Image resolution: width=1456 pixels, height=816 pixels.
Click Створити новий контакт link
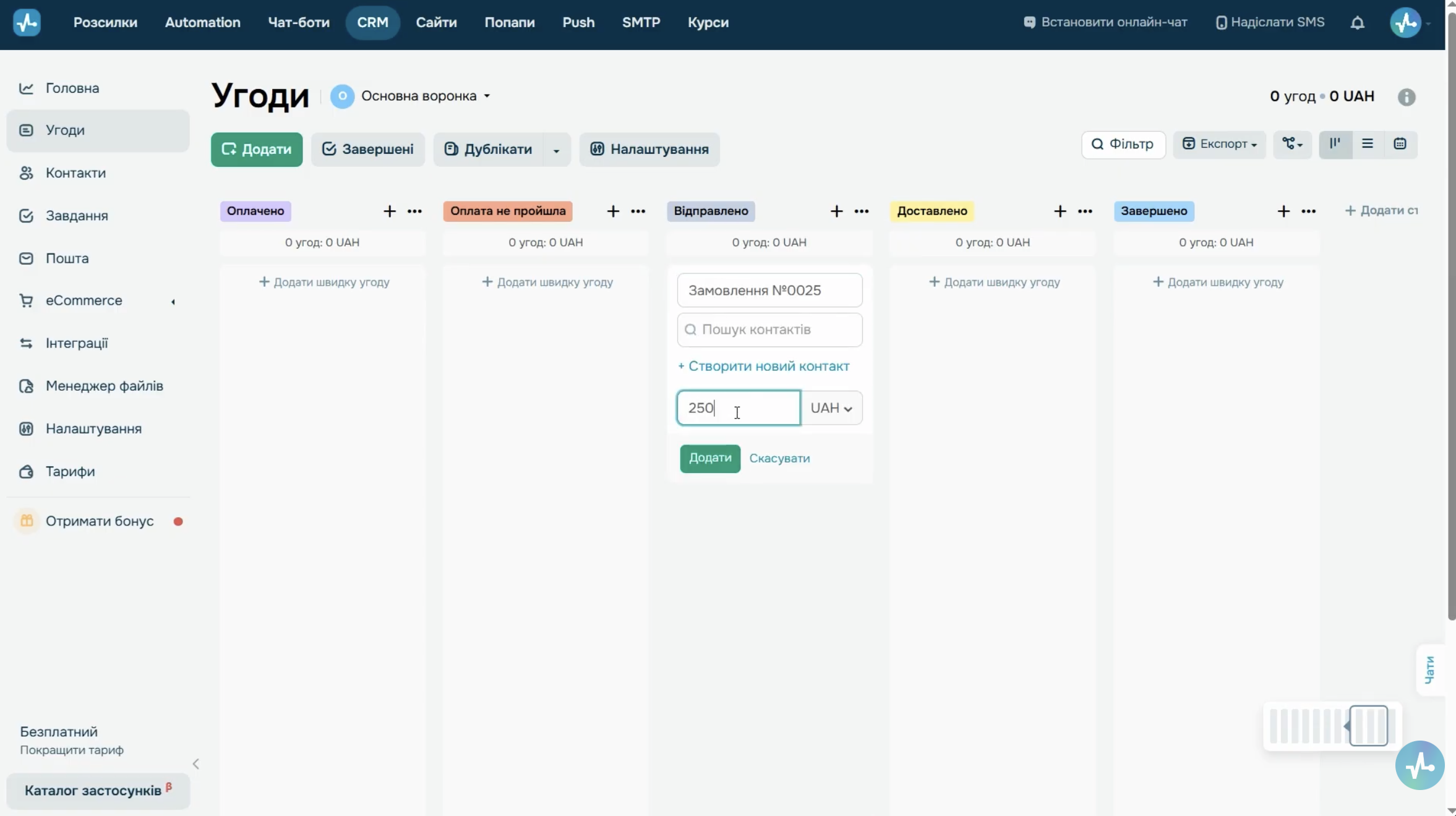(764, 367)
